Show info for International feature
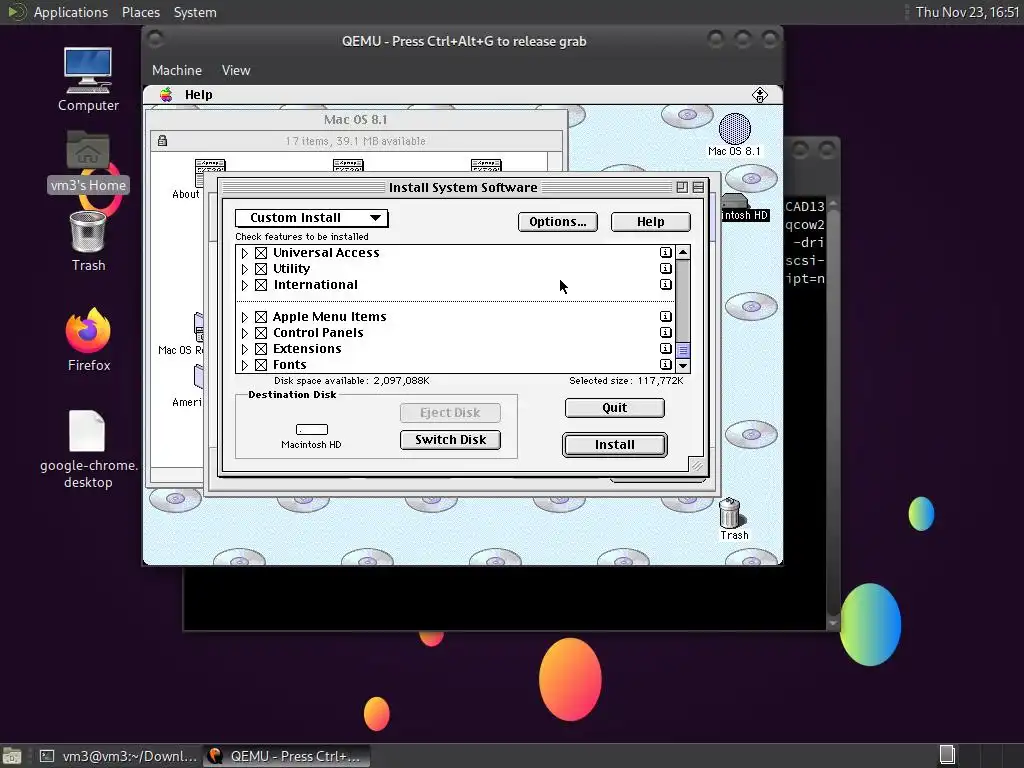 point(665,285)
